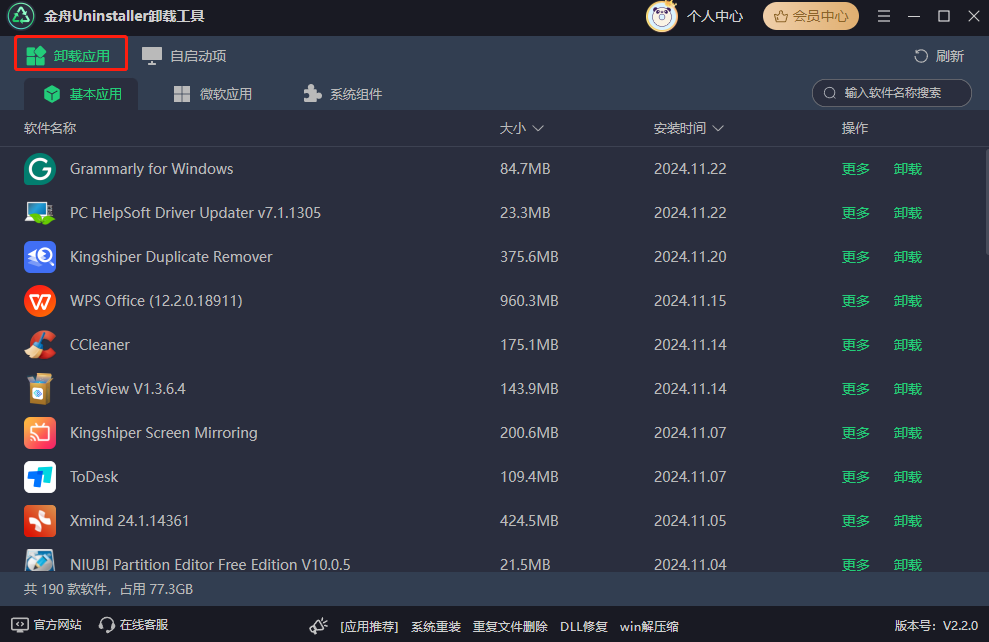
Task: Switch to the 自启动项 tab
Action: pos(184,56)
